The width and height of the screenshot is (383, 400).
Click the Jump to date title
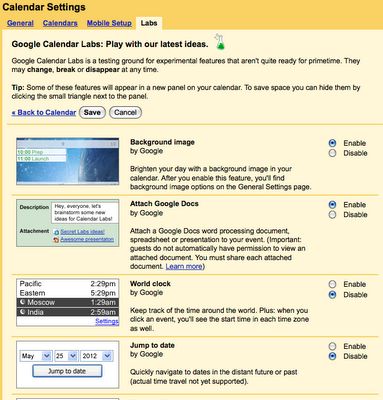tap(152, 345)
